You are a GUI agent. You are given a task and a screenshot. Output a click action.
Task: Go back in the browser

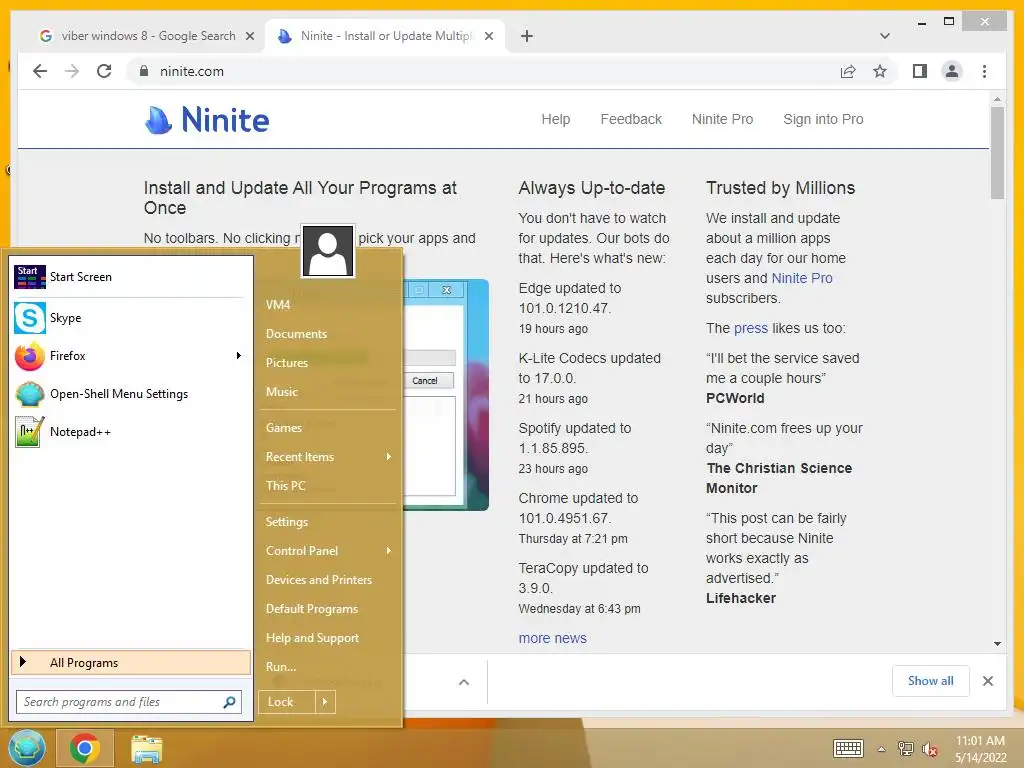tap(40, 71)
